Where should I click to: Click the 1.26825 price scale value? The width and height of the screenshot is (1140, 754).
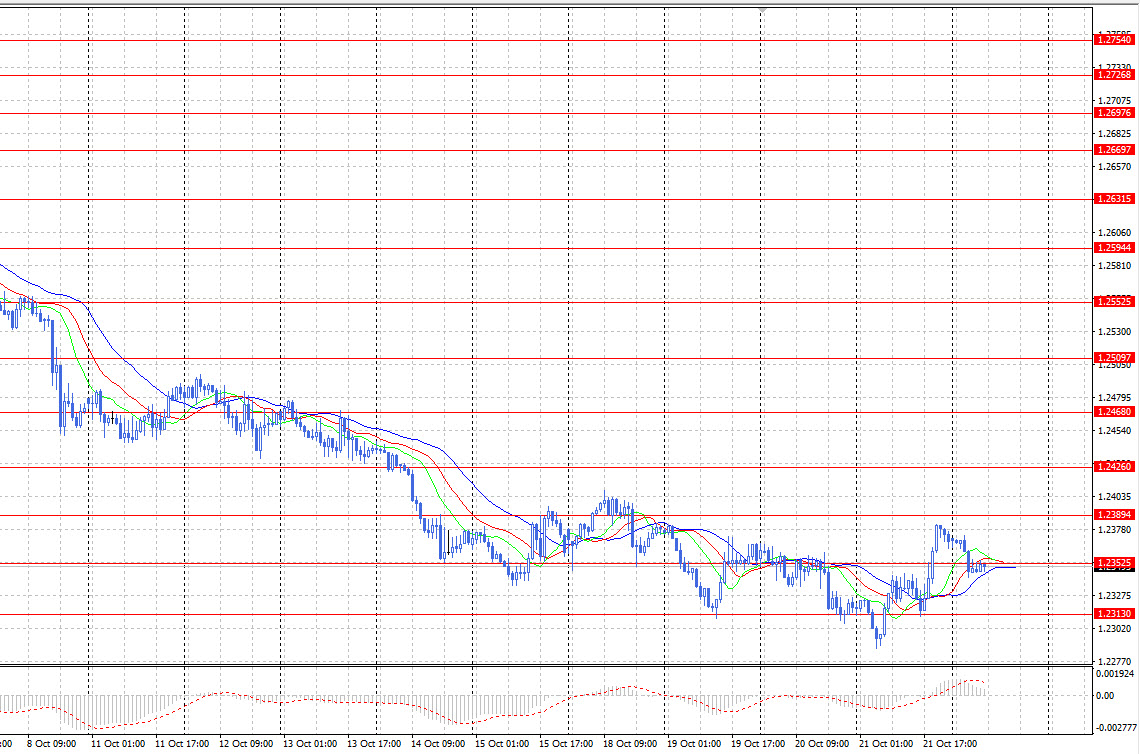point(1115,134)
